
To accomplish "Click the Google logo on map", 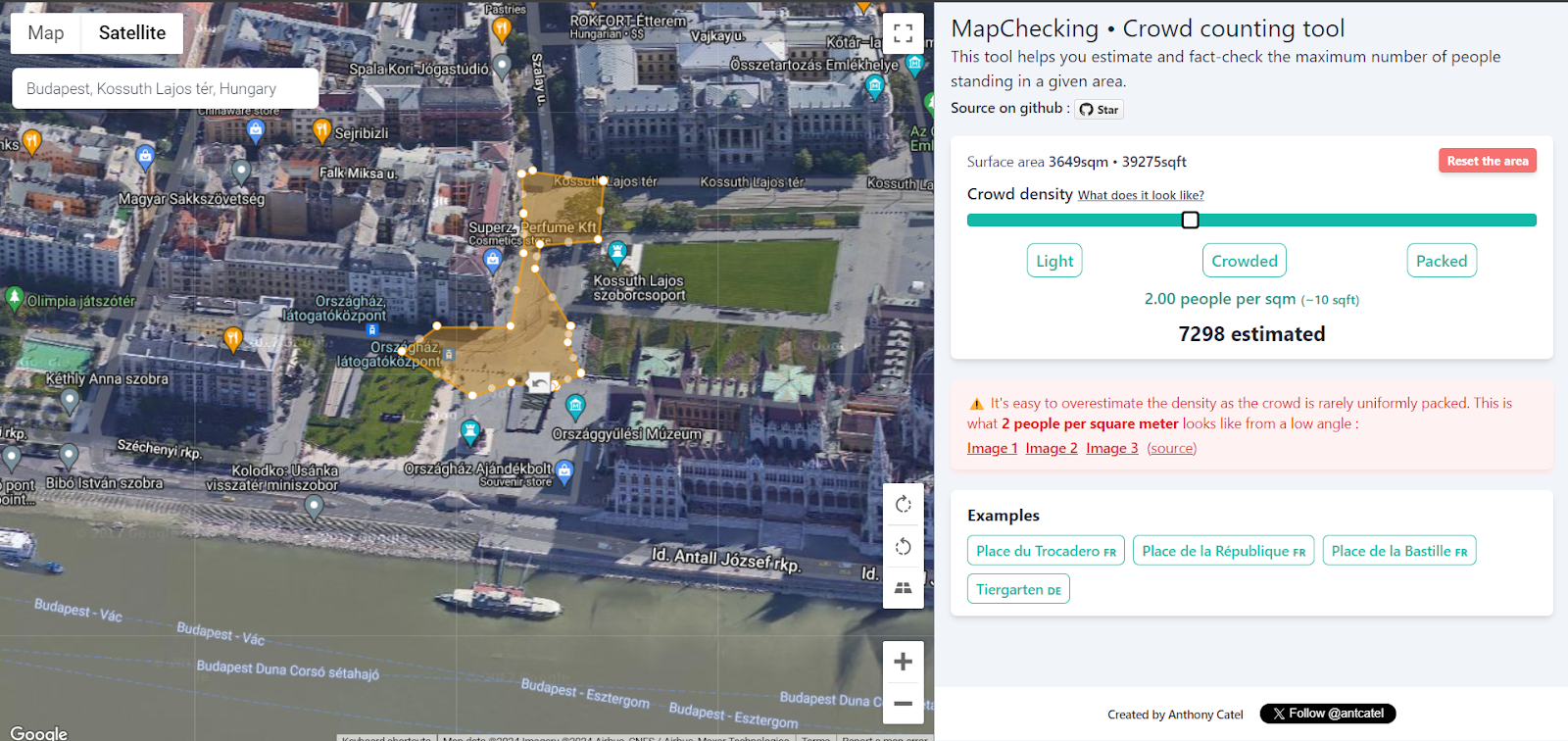I will point(39,732).
